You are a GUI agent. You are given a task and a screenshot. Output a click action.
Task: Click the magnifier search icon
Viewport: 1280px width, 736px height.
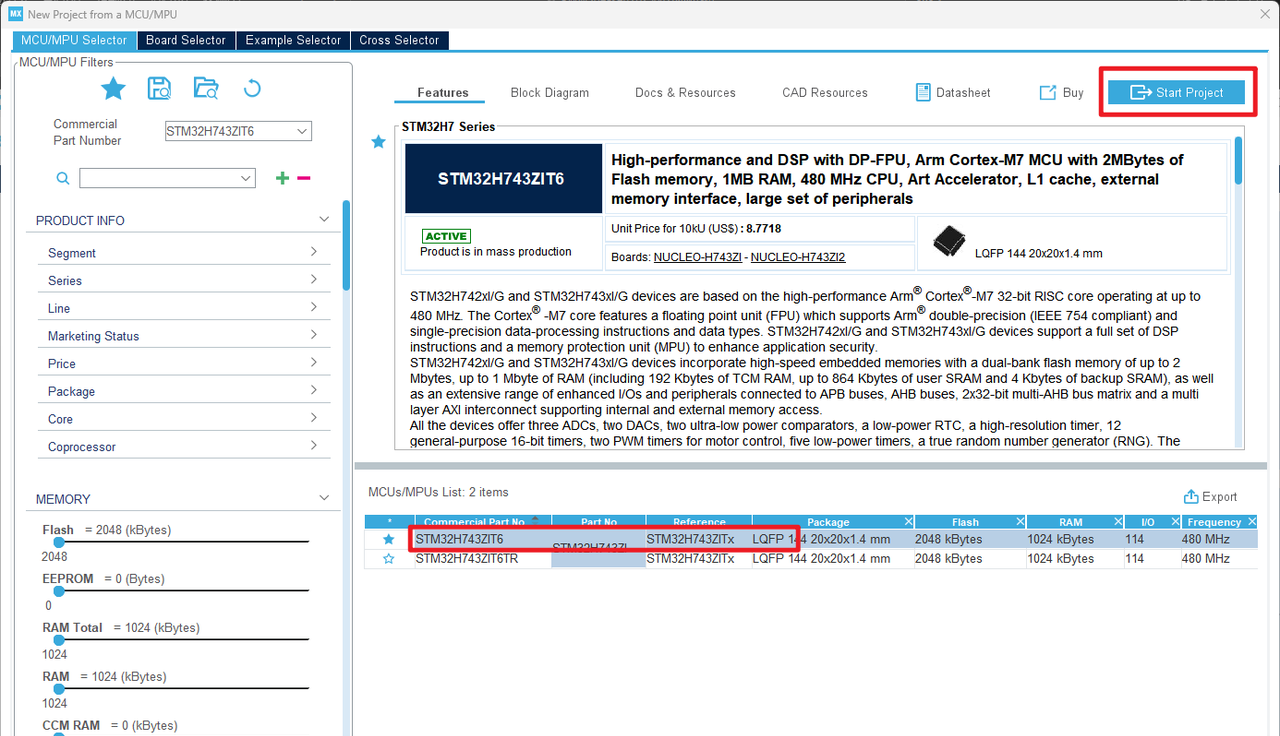[x=63, y=178]
